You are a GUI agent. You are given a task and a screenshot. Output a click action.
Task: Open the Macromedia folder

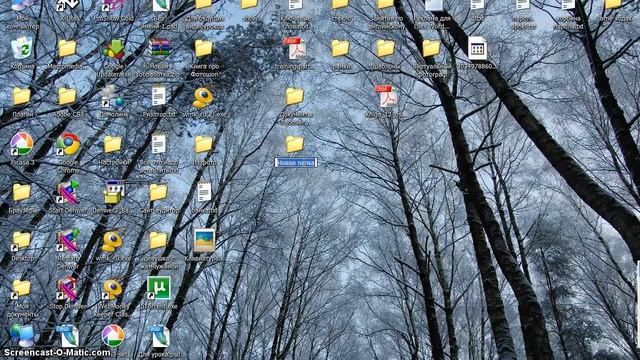pyautogui.click(x=67, y=48)
